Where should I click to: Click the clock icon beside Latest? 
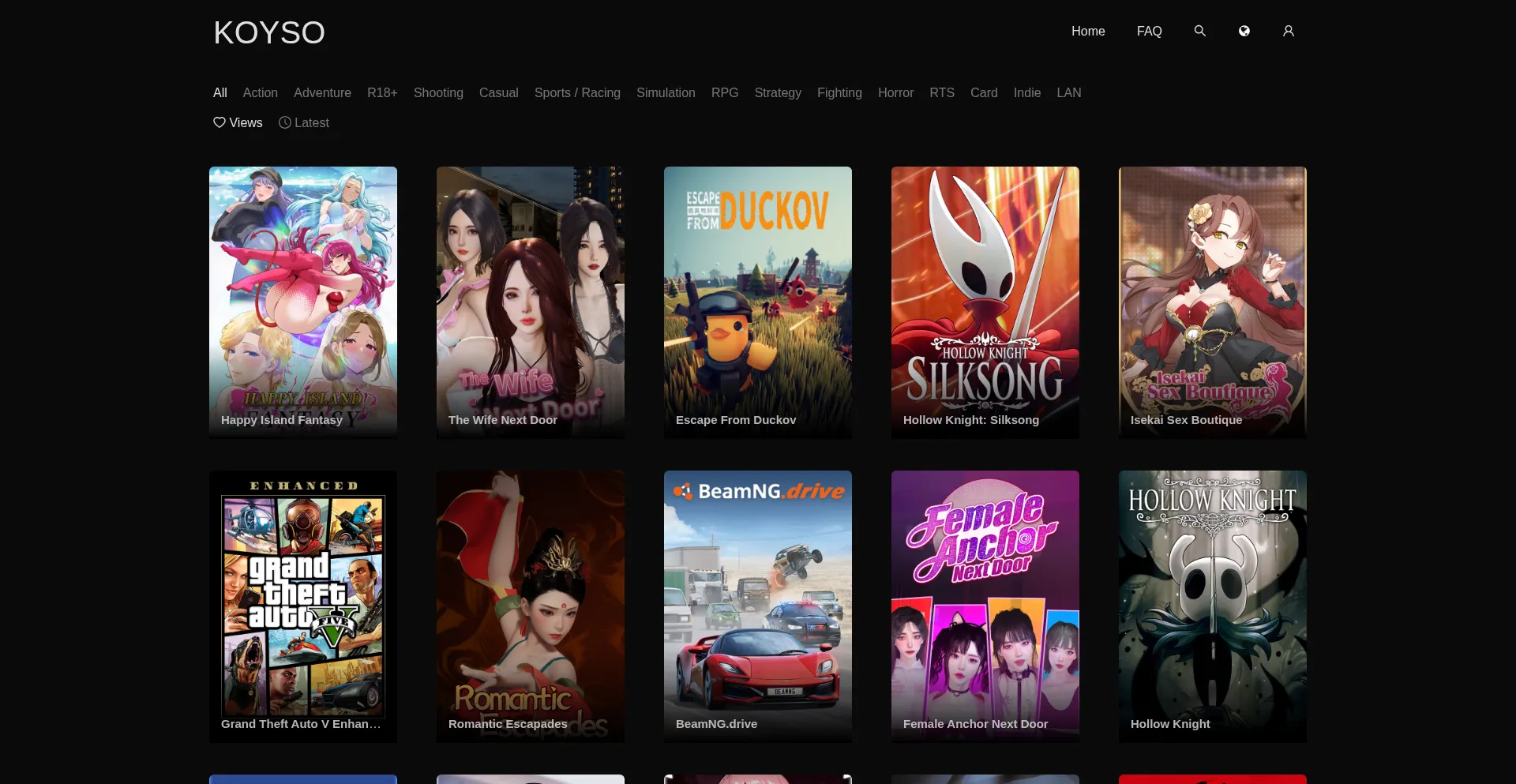(285, 122)
